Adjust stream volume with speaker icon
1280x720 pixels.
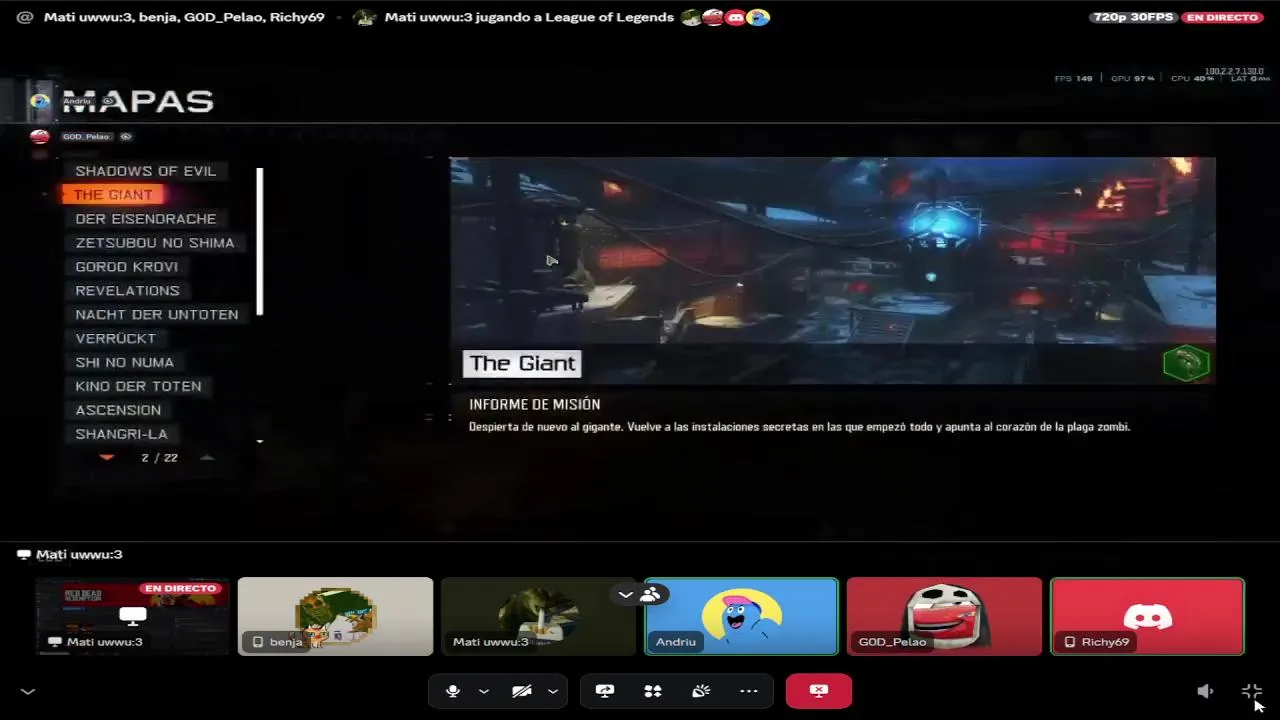click(x=1205, y=691)
